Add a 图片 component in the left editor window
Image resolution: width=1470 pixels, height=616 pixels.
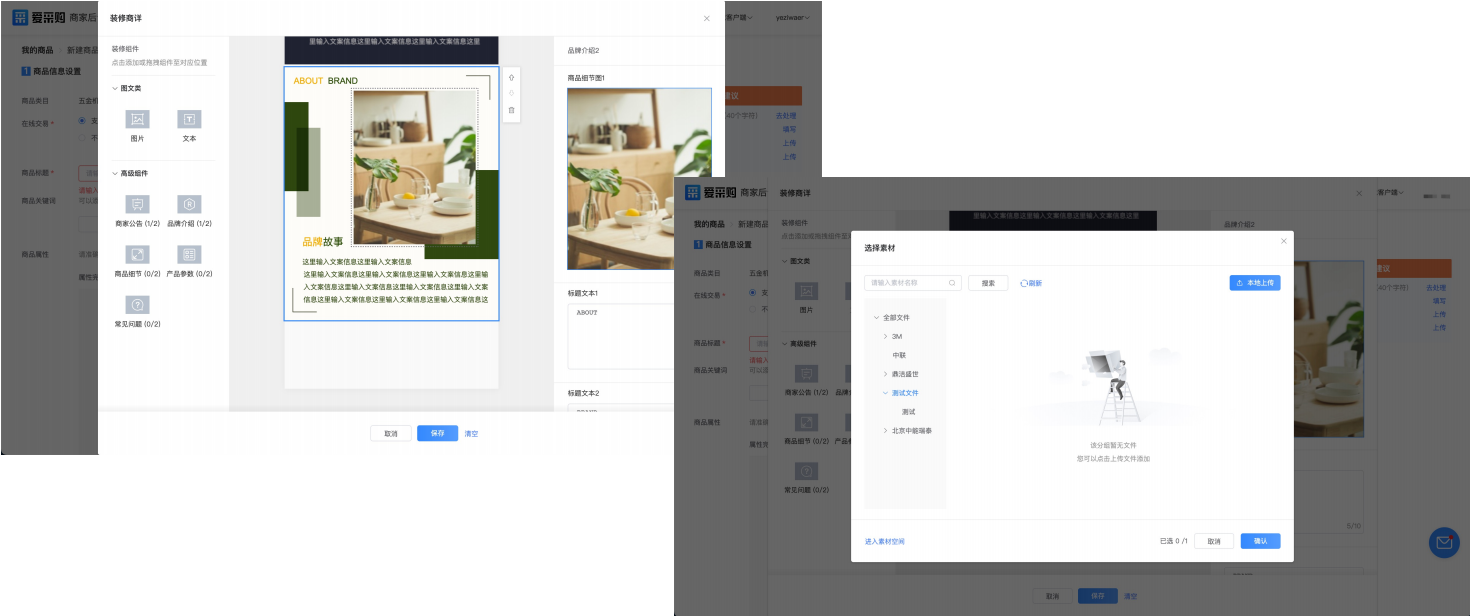[x=137, y=120]
